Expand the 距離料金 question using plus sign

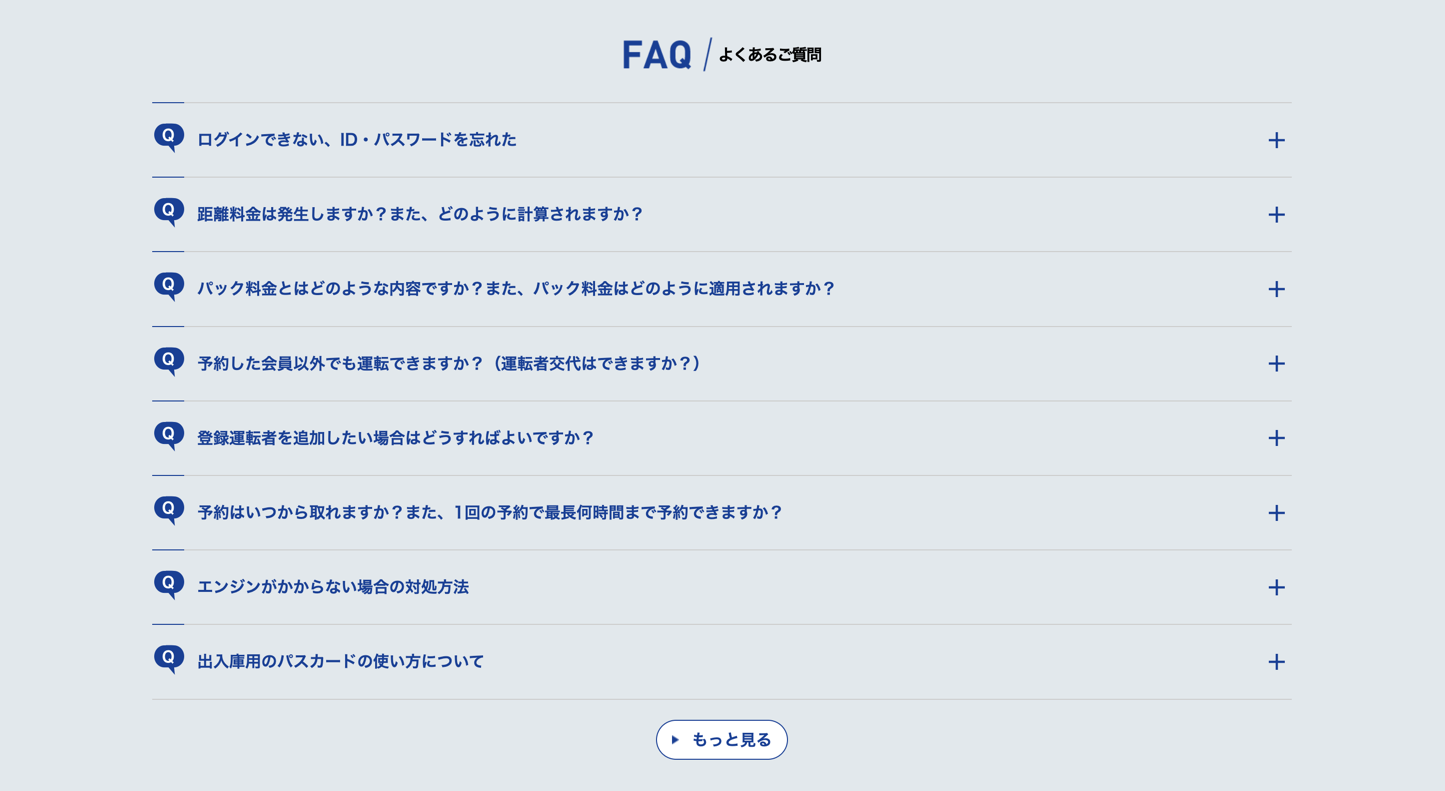pyautogui.click(x=1276, y=215)
